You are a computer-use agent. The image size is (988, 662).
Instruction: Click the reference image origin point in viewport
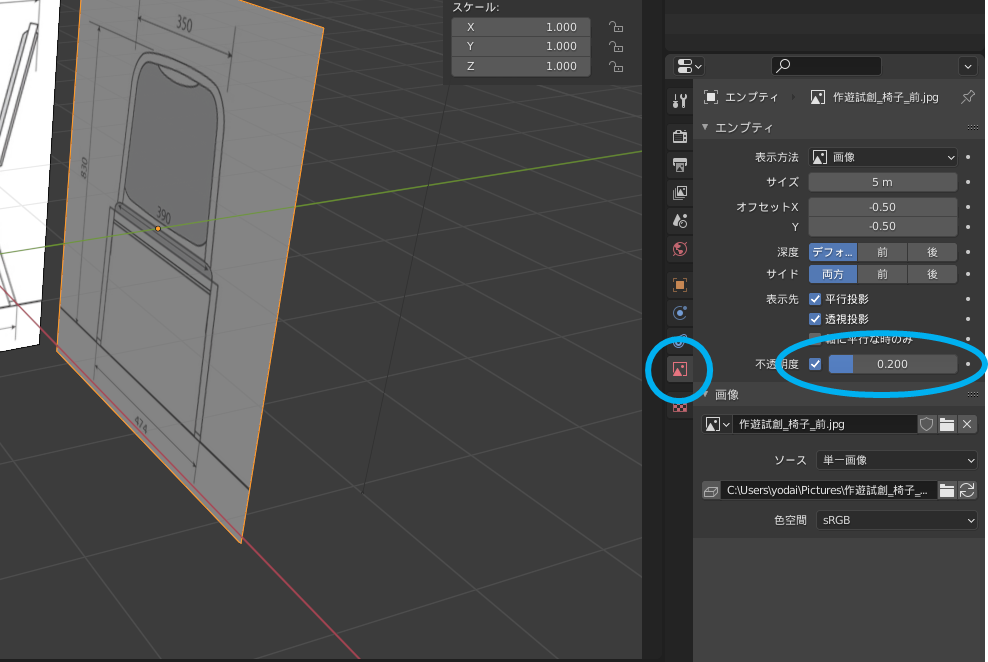(158, 229)
